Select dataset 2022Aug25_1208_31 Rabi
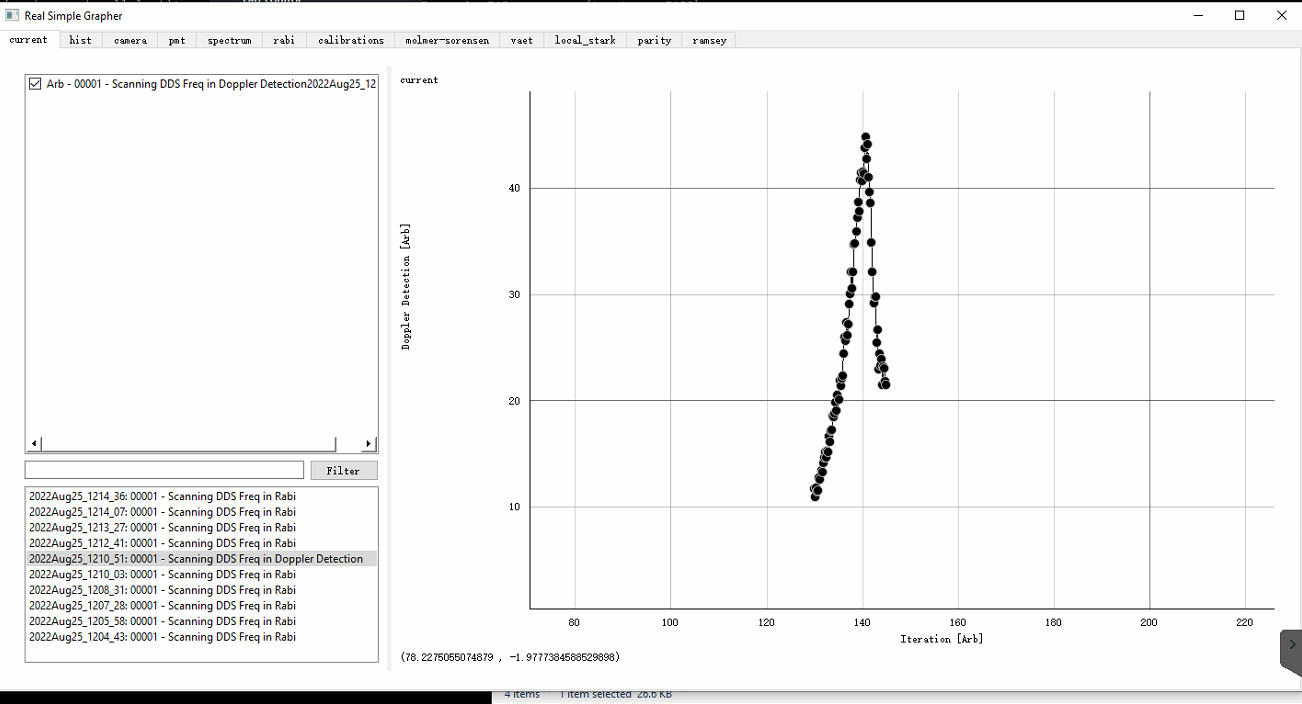 coord(201,590)
